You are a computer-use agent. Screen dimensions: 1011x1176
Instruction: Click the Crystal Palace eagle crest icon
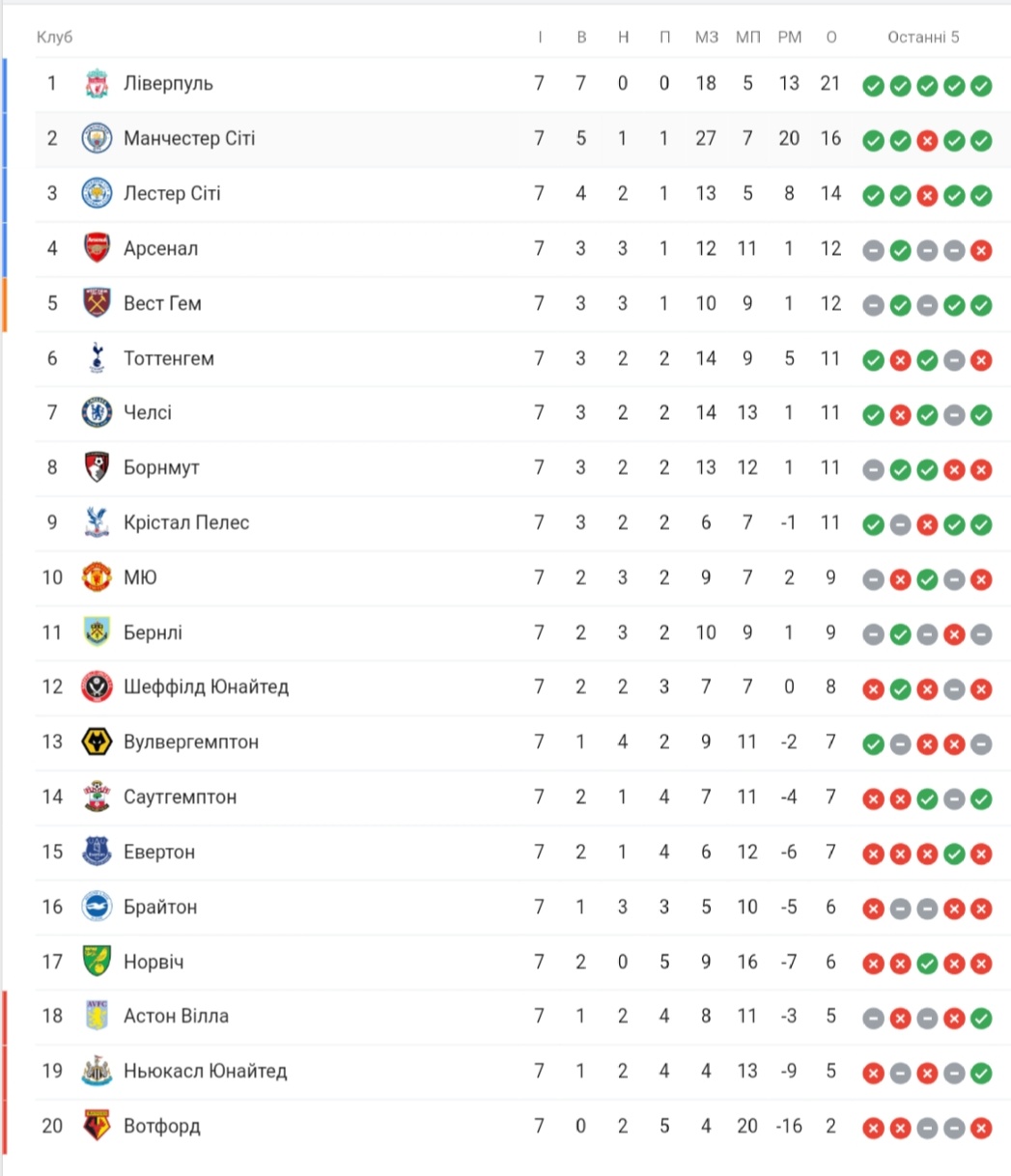coord(97,522)
